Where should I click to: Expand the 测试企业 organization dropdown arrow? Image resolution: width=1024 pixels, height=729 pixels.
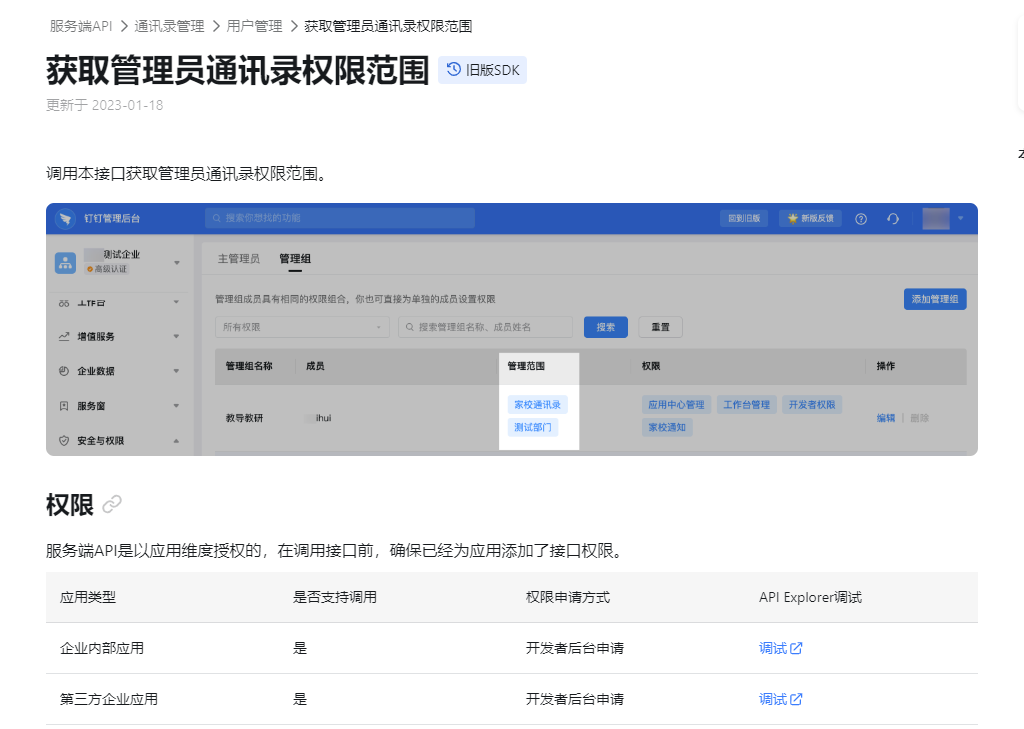point(177,263)
